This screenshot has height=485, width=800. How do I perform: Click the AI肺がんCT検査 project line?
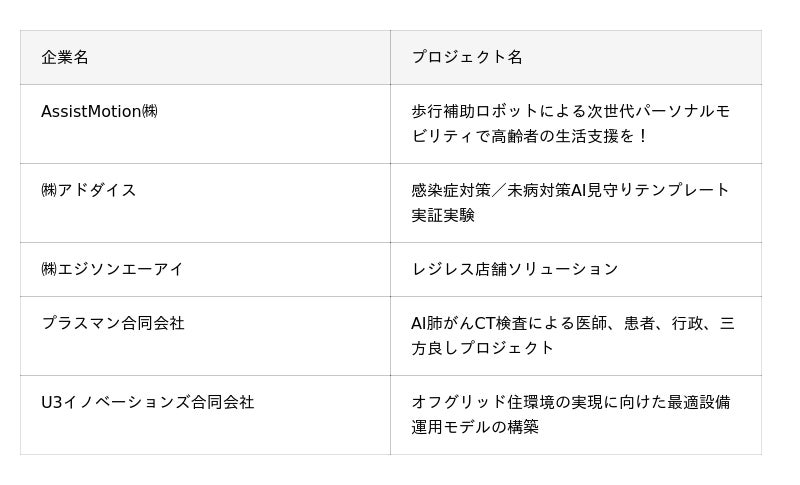[572, 323]
